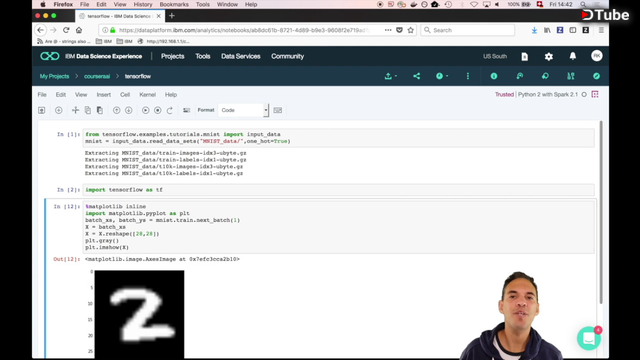Viewport: 640px width, 360px height.
Task: Open Firefox downloads arrow icon
Action: click(x=534, y=30)
